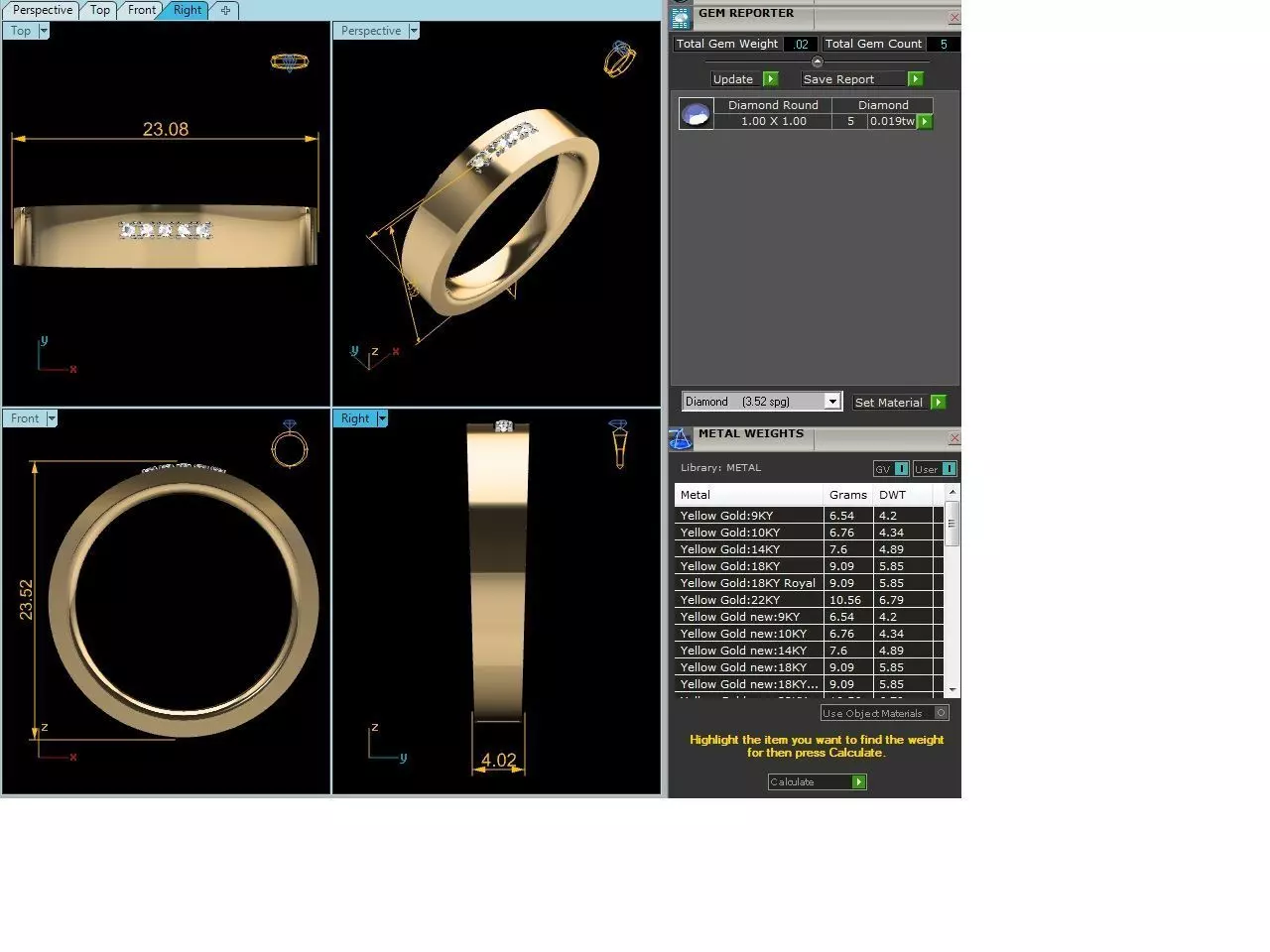Image resolution: width=1270 pixels, height=952 pixels.
Task: Click the Update button
Action: [x=744, y=79]
